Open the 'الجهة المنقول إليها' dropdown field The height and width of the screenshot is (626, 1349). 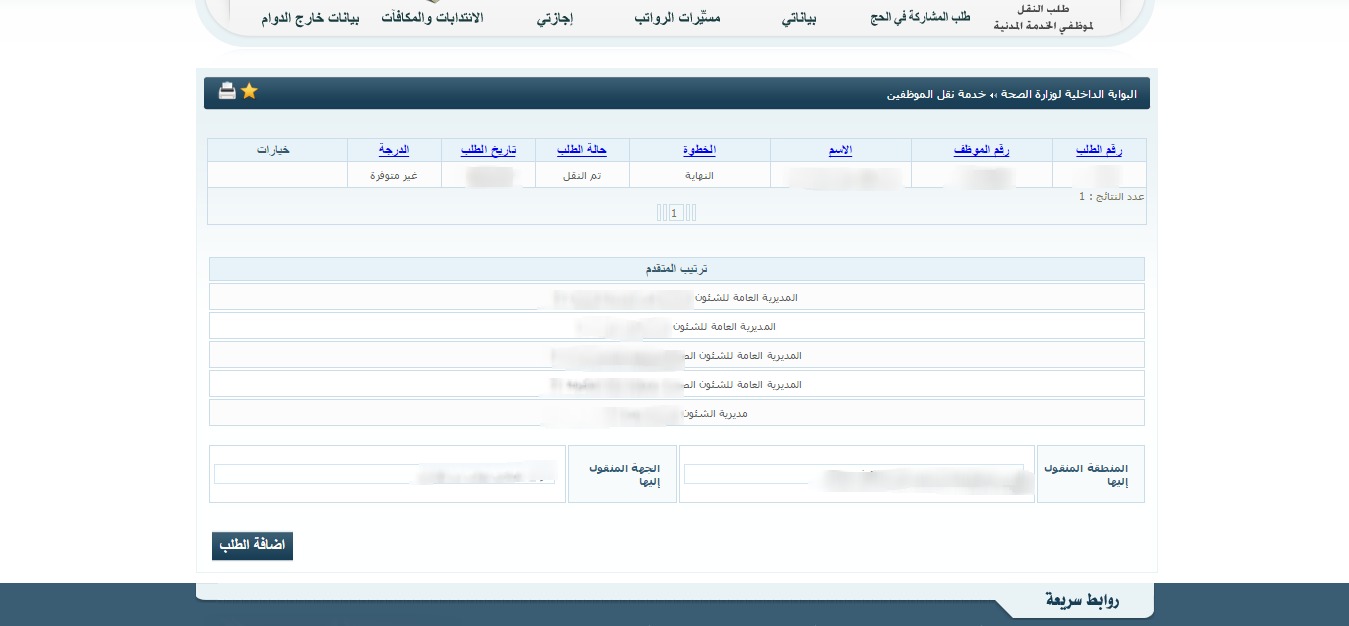[385, 474]
